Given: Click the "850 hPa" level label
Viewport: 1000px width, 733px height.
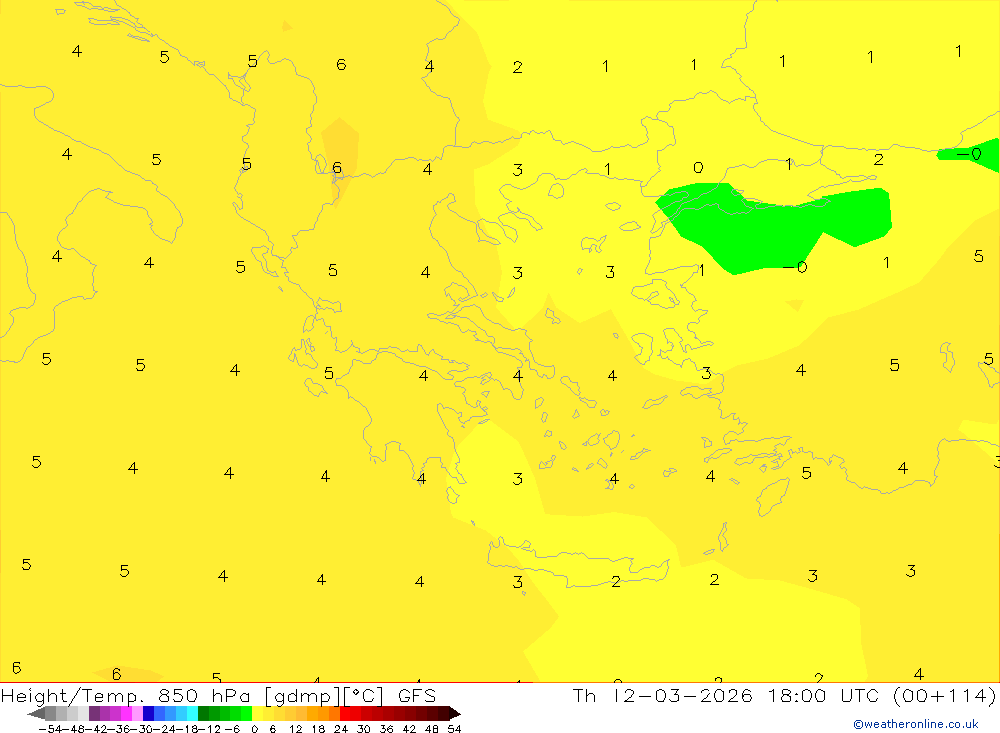Looking at the screenshot, I should tap(204, 696).
